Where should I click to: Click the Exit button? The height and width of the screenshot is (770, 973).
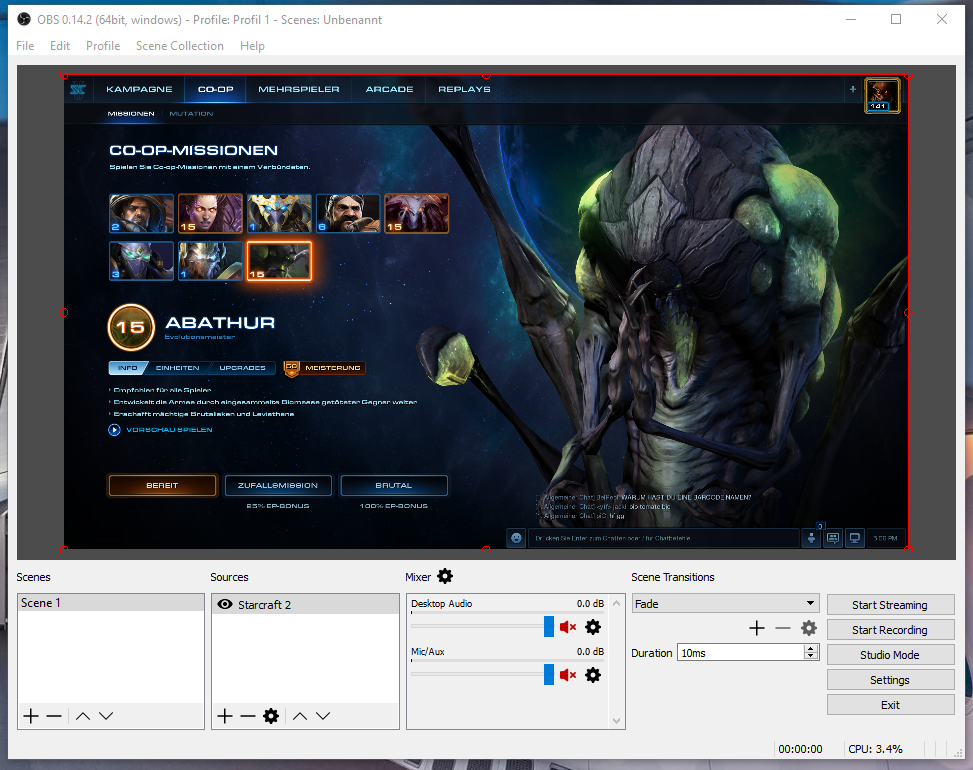(890, 705)
